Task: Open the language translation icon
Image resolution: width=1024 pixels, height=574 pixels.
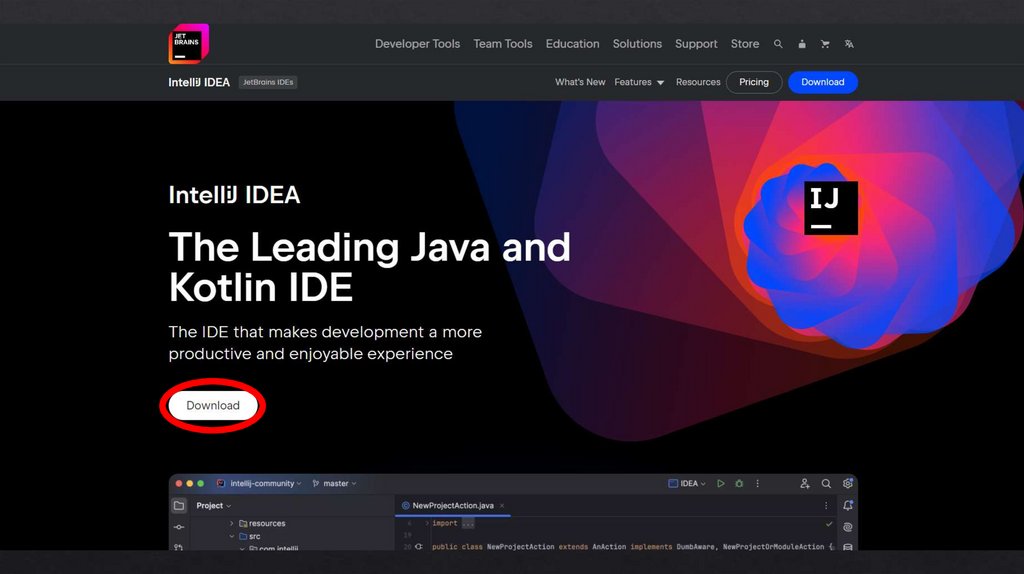Action: tap(849, 44)
